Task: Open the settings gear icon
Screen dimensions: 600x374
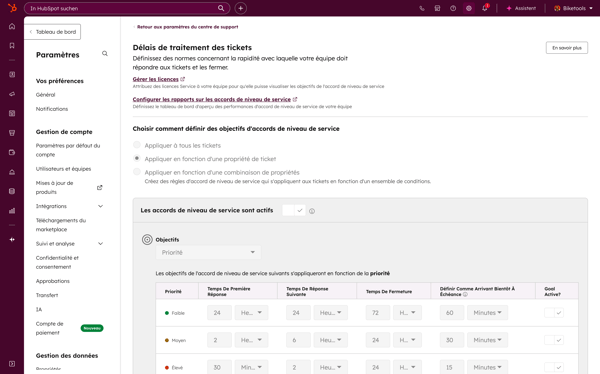Action: [469, 8]
